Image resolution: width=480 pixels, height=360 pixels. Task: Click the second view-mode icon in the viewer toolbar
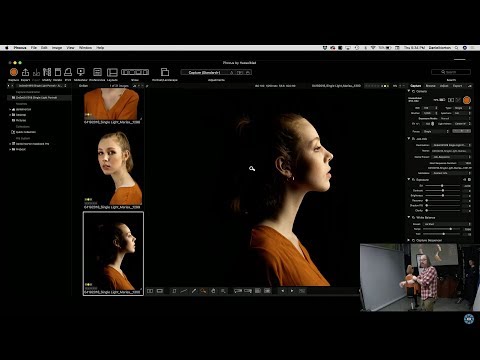160,291
